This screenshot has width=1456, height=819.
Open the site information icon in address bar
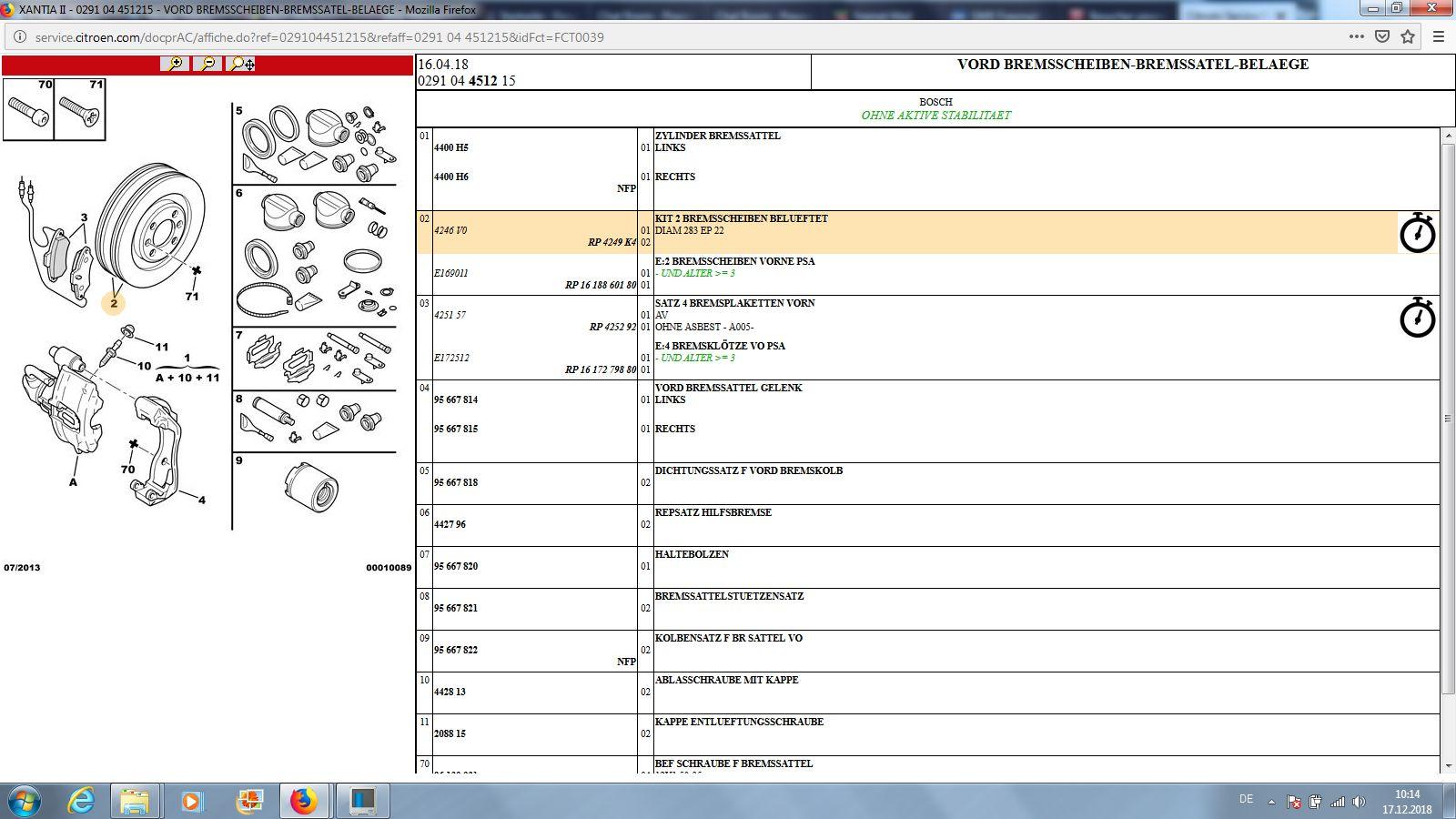(x=19, y=37)
